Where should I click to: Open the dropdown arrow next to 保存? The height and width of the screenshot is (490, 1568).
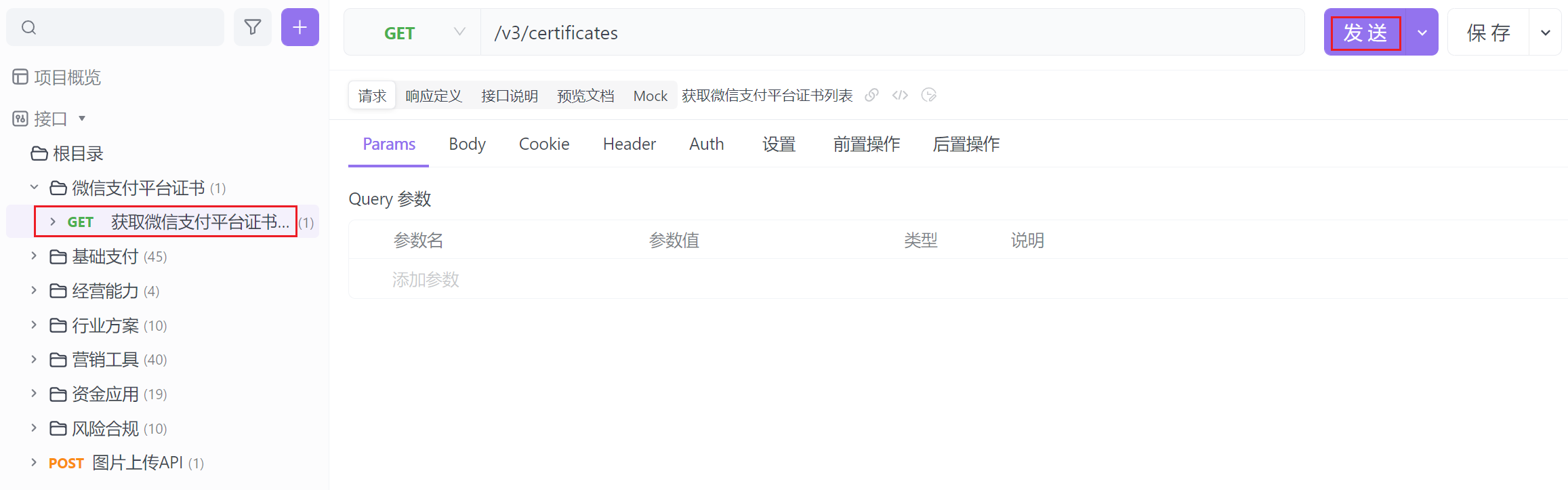pyautogui.click(x=1546, y=33)
